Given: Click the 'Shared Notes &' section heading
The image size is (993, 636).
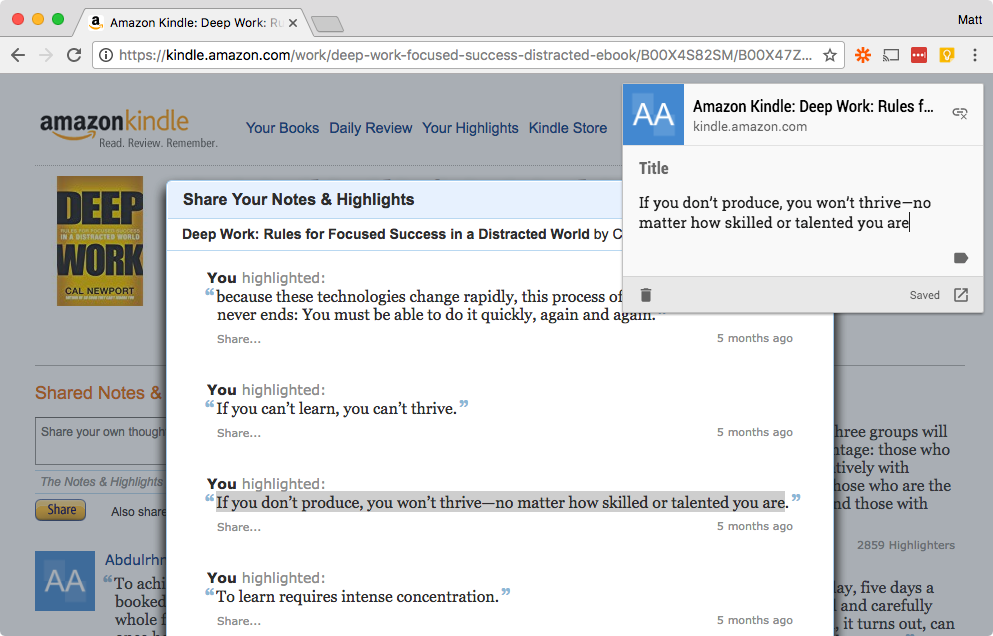Looking at the screenshot, I should tap(98, 393).
